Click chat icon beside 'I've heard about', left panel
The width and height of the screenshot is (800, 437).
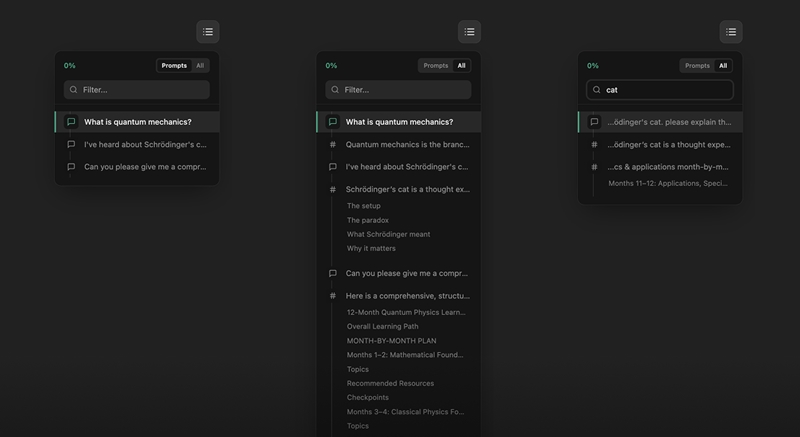71,144
